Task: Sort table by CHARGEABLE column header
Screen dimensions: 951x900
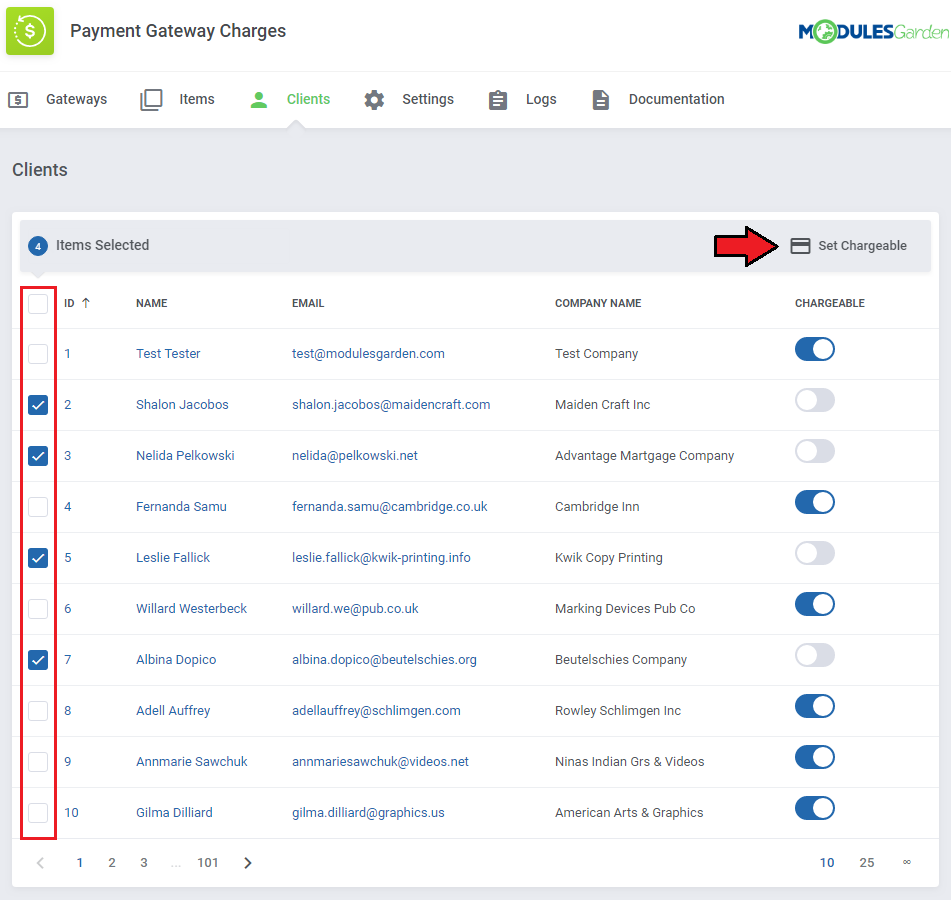Action: pos(830,303)
